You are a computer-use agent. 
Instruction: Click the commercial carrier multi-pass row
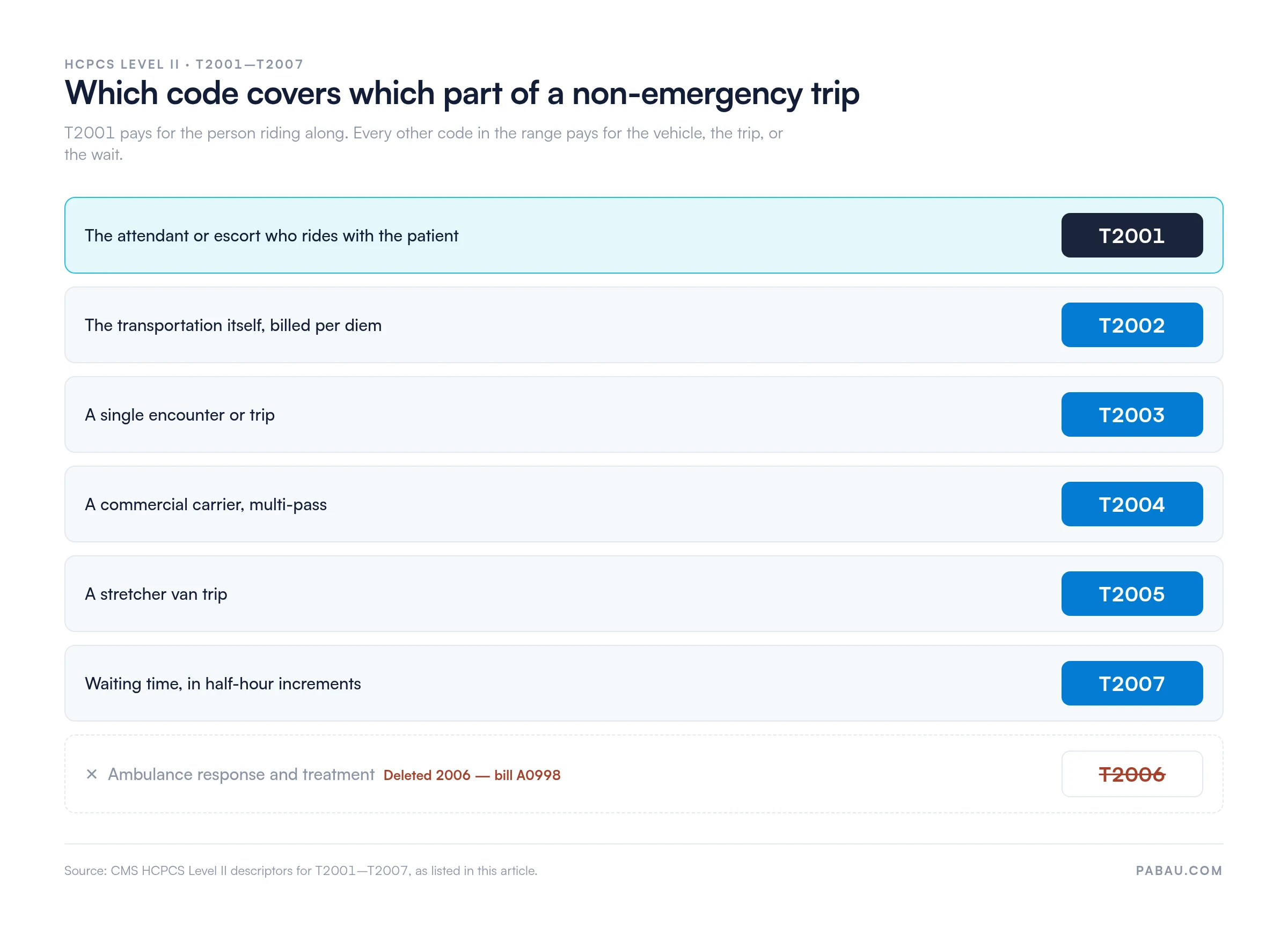click(x=643, y=504)
